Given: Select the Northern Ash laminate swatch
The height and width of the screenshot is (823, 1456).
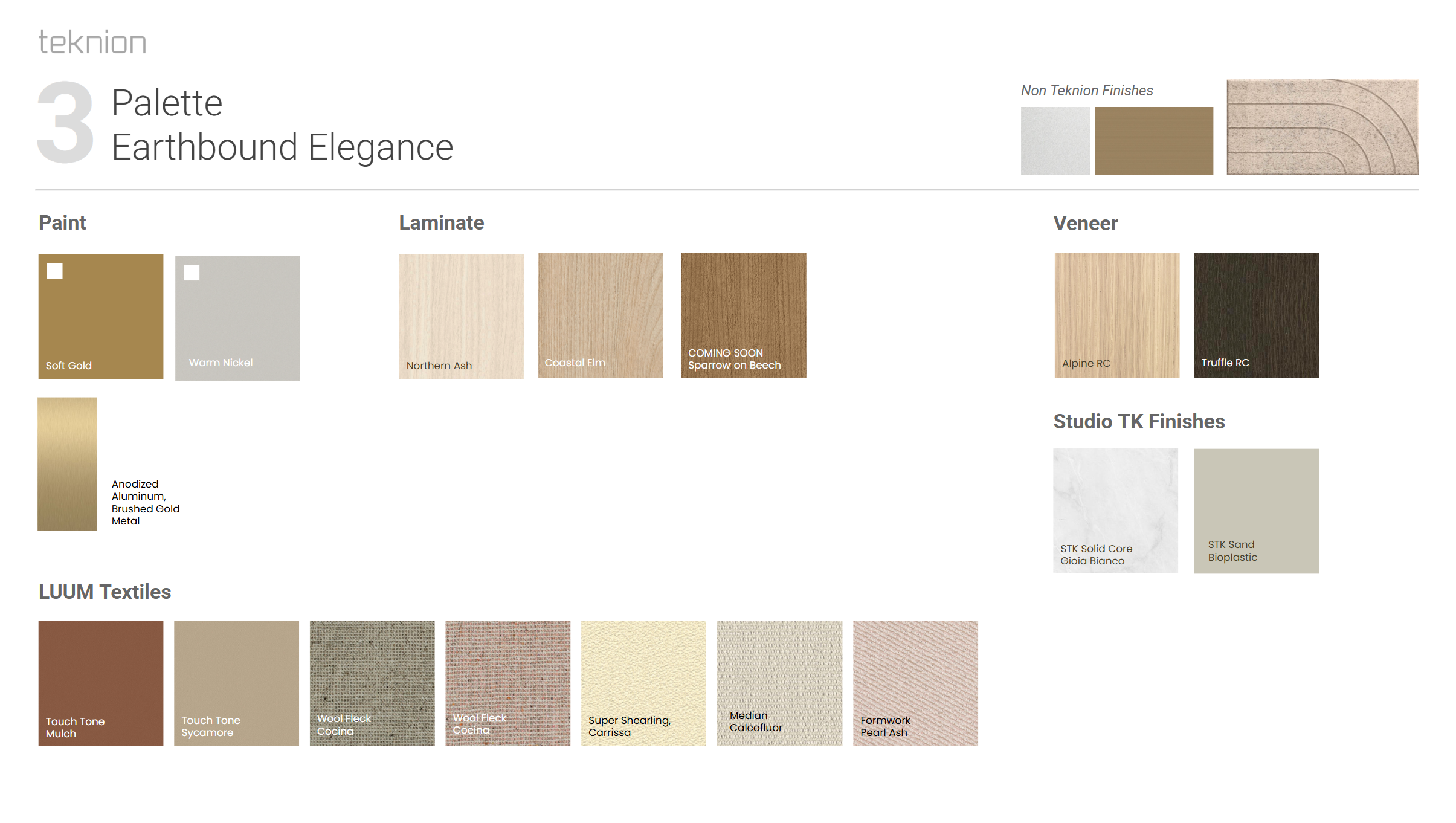Looking at the screenshot, I should (462, 317).
